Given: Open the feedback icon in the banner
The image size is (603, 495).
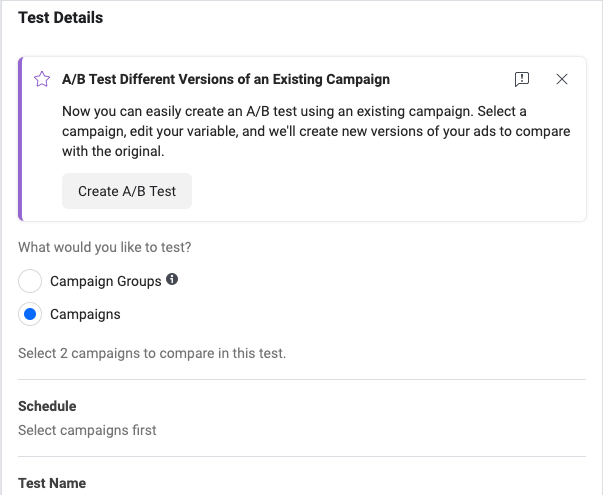Looking at the screenshot, I should point(522,79).
